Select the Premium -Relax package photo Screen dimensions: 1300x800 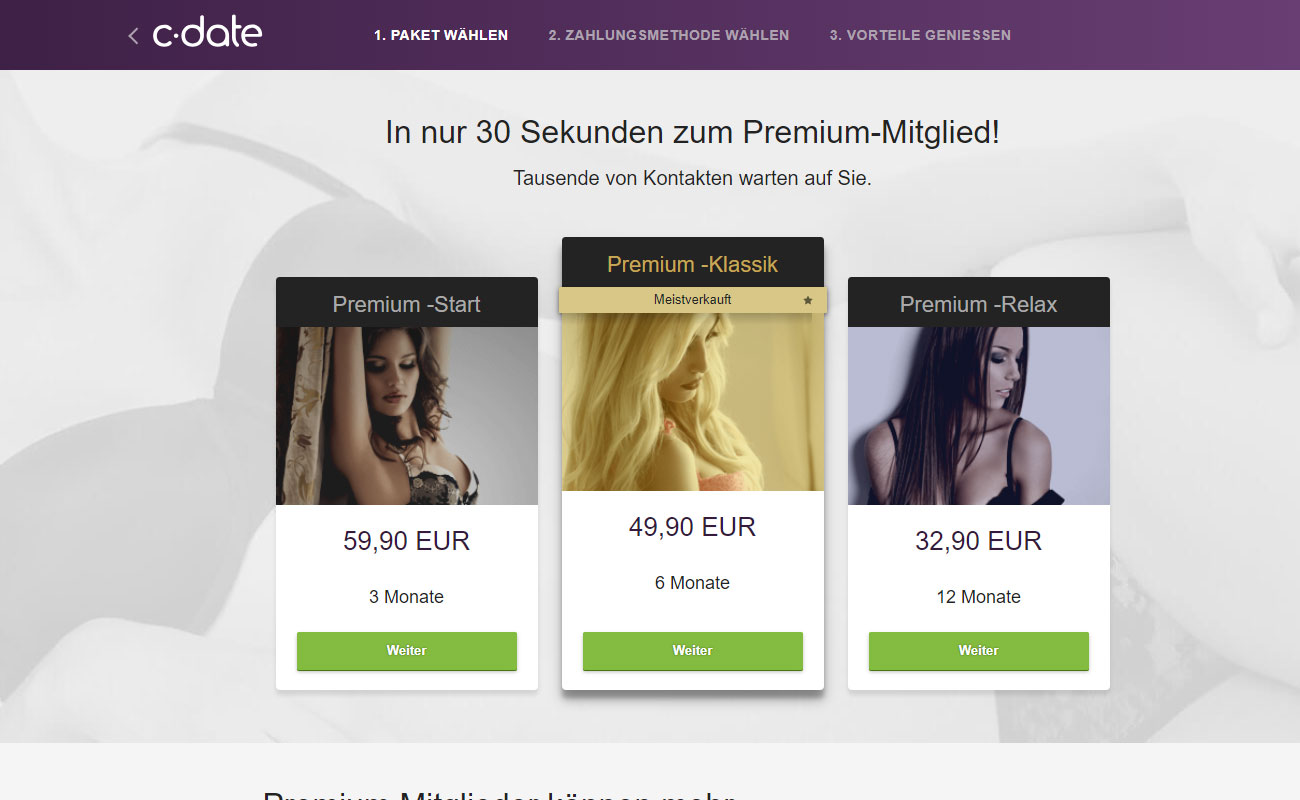[979, 416]
